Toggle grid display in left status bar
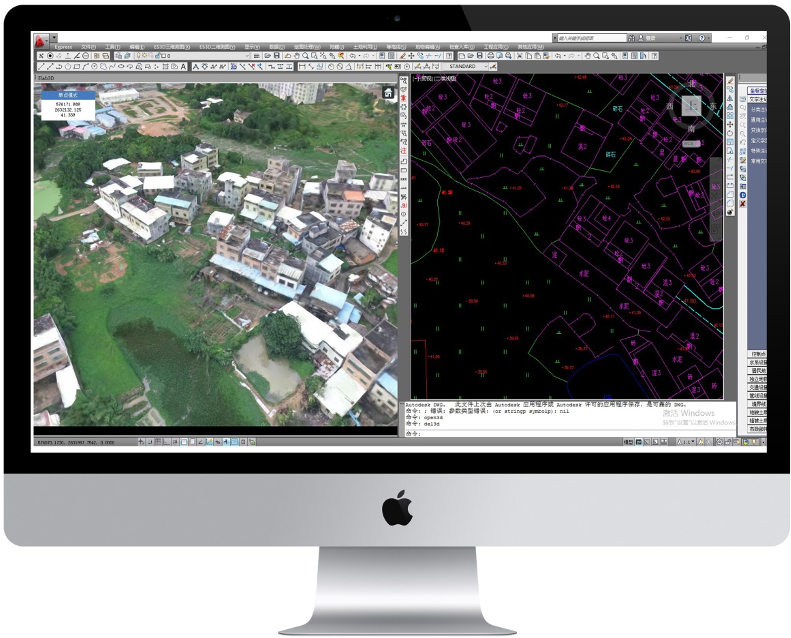 pyautogui.click(x=158, y=442)
